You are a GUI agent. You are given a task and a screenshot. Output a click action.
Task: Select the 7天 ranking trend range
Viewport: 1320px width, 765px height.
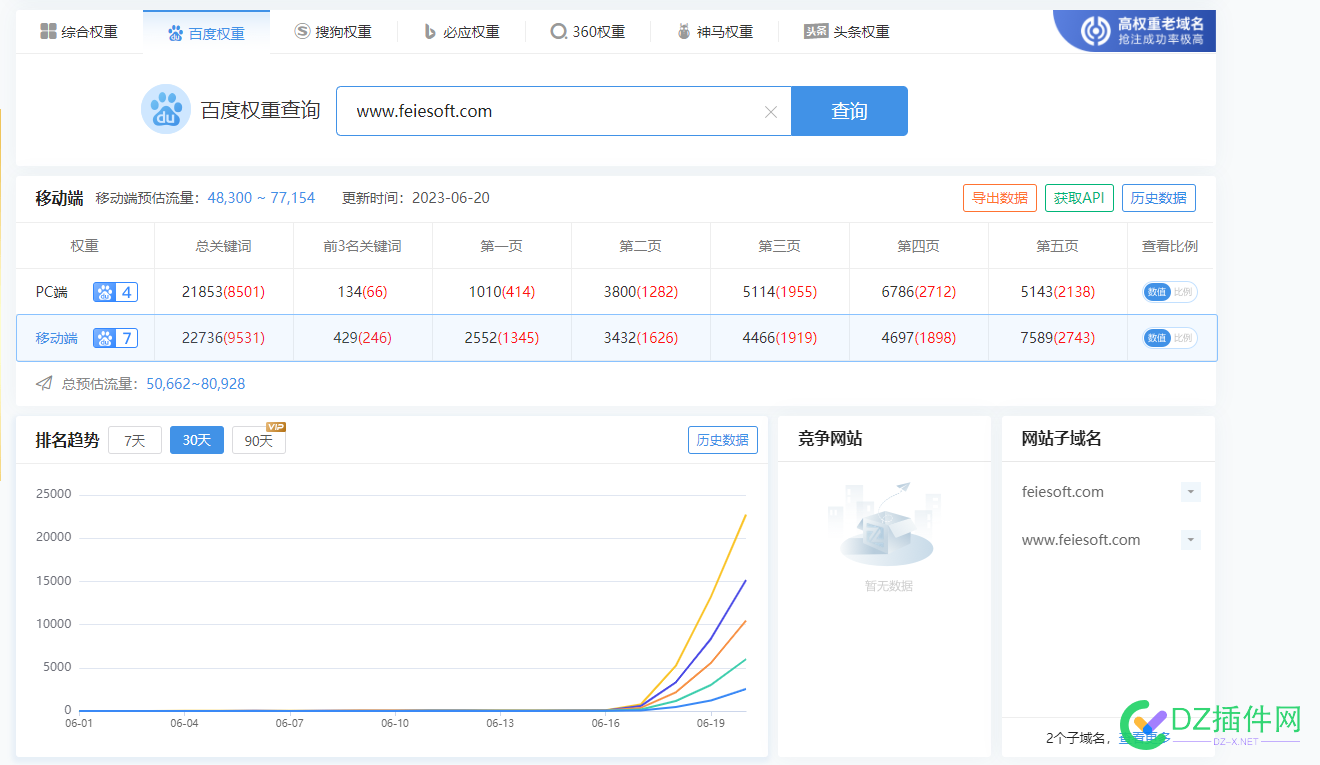[135, 440]
